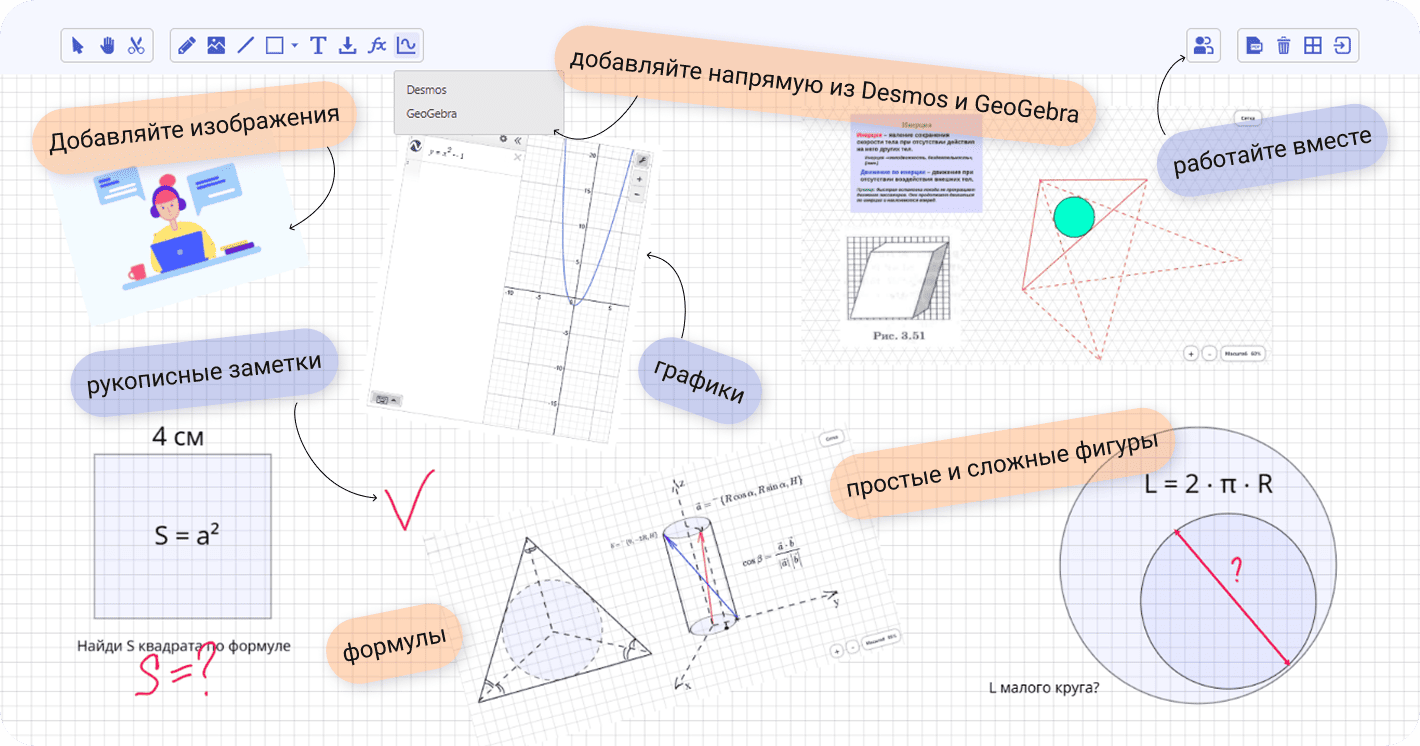Click the exit board icon
Viewport: 1420px width, 746px height.
point(1342,45)
